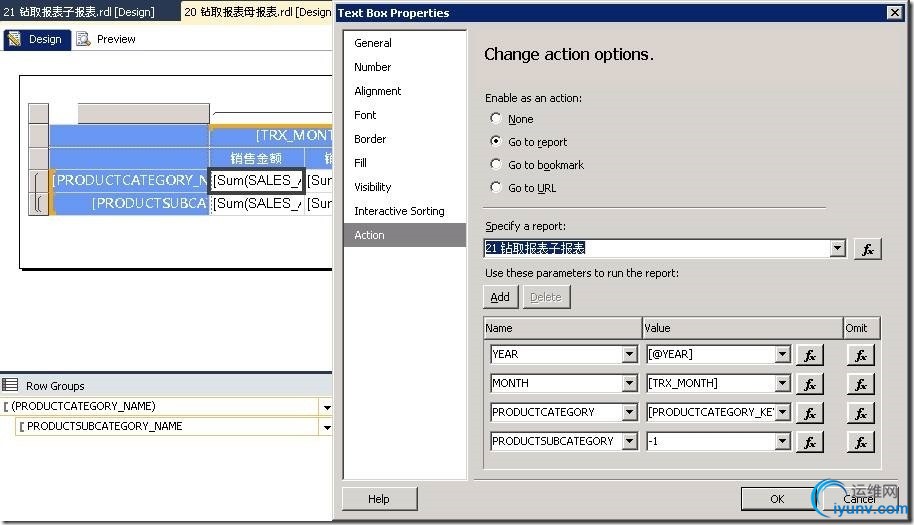Click the Add parameter button

click(500, 297)
